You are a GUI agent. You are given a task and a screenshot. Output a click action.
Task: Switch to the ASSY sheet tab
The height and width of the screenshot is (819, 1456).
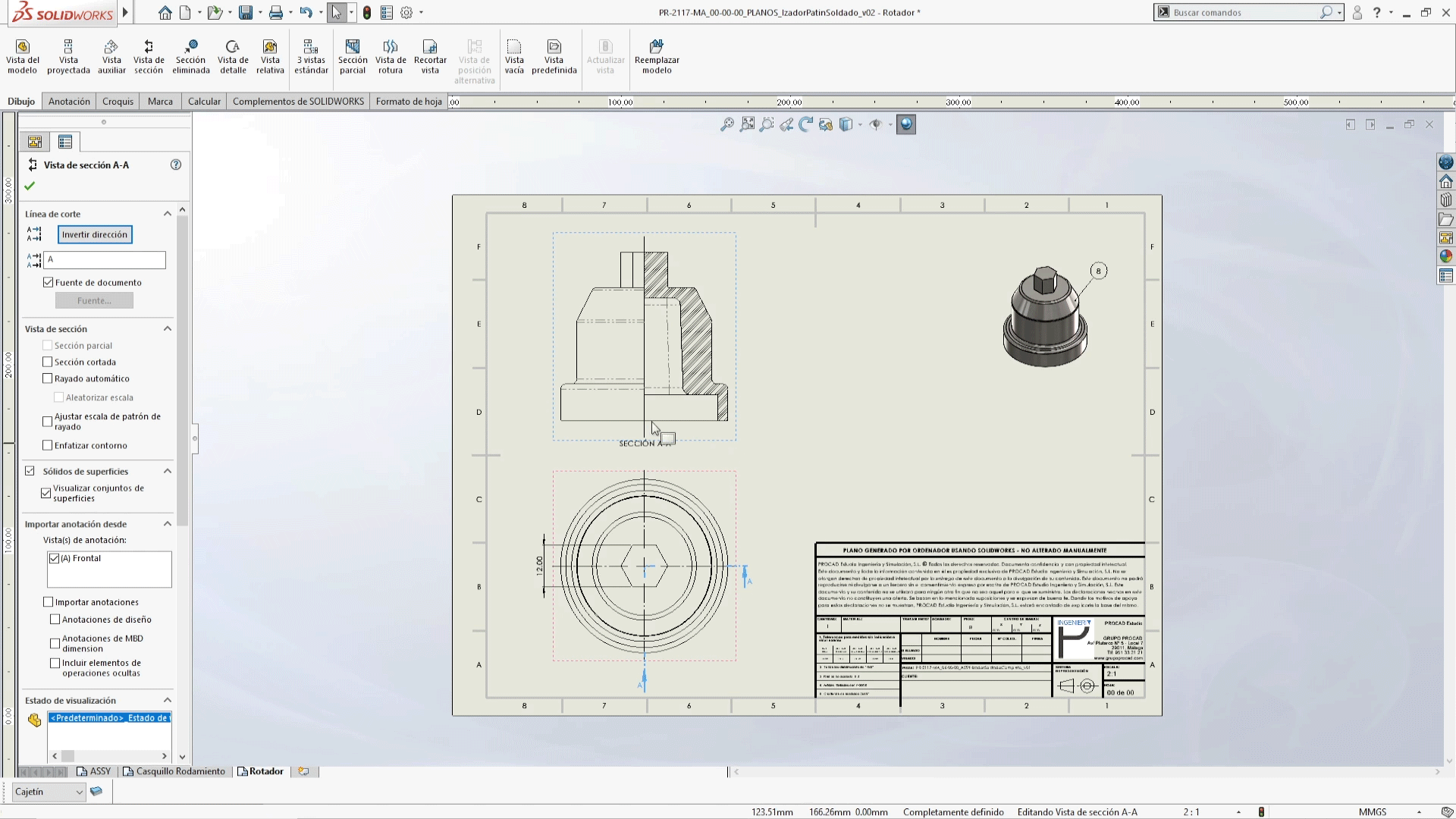(x=94, y=771)
